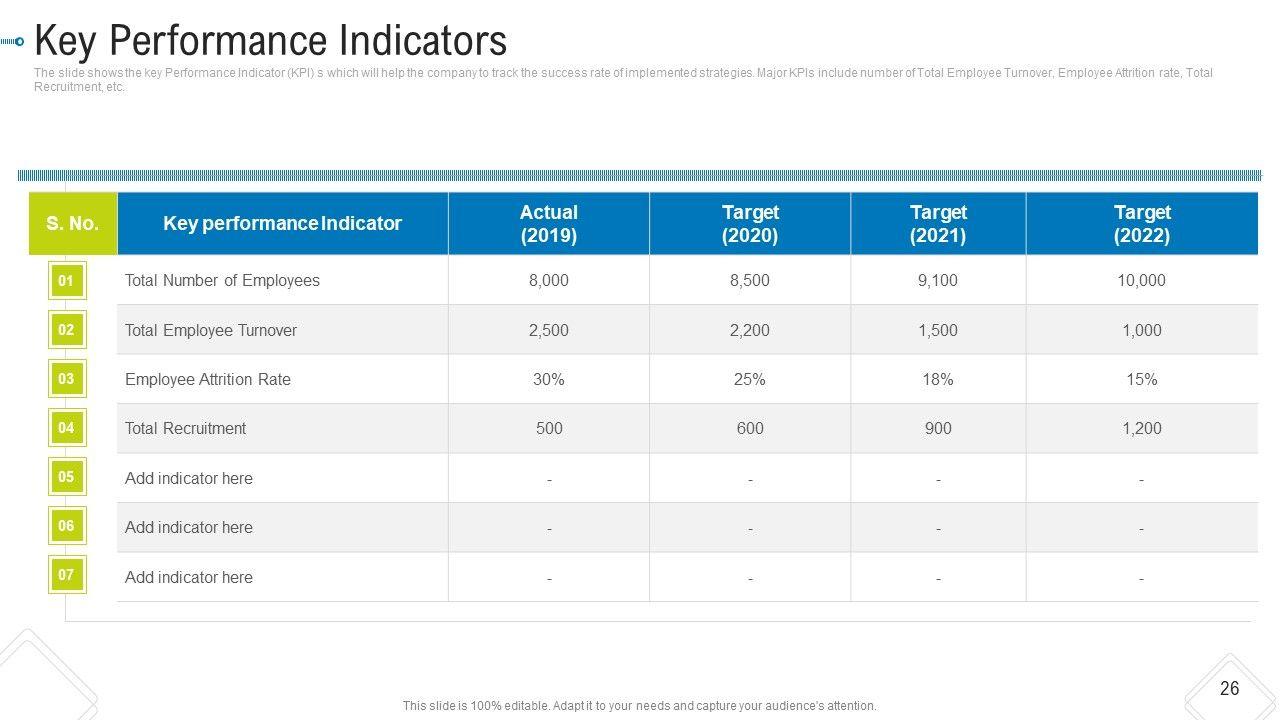Click the 01 serial number badge
The image size is (1280, 720).
tap(66, 281)
